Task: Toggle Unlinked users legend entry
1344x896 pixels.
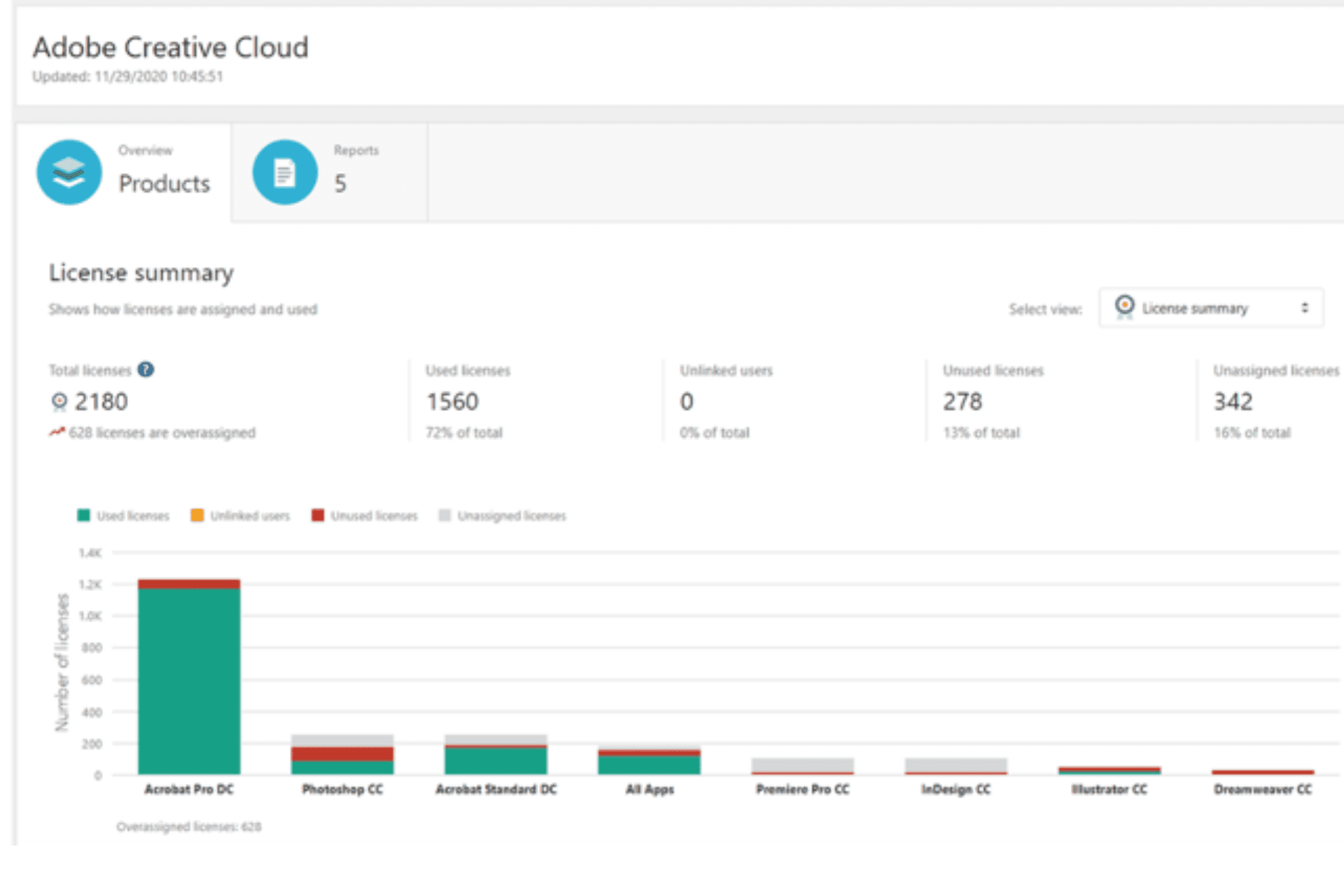Action: [x=240, y=516]
